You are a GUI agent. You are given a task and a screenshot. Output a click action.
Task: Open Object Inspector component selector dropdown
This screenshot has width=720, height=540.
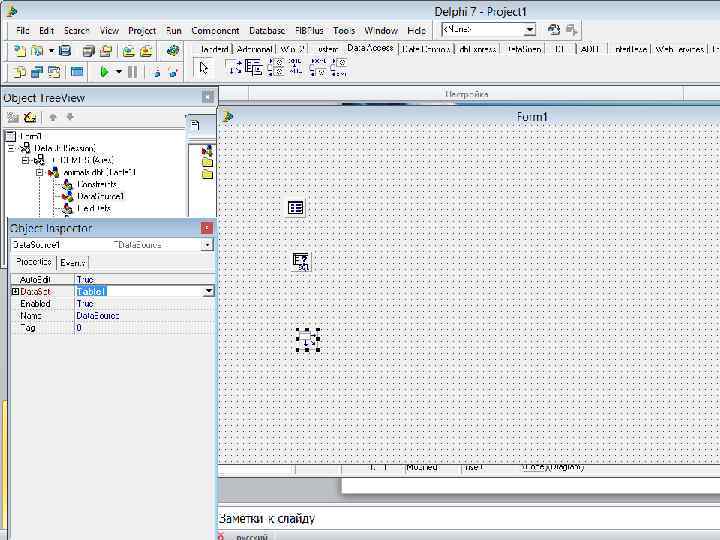207,245
